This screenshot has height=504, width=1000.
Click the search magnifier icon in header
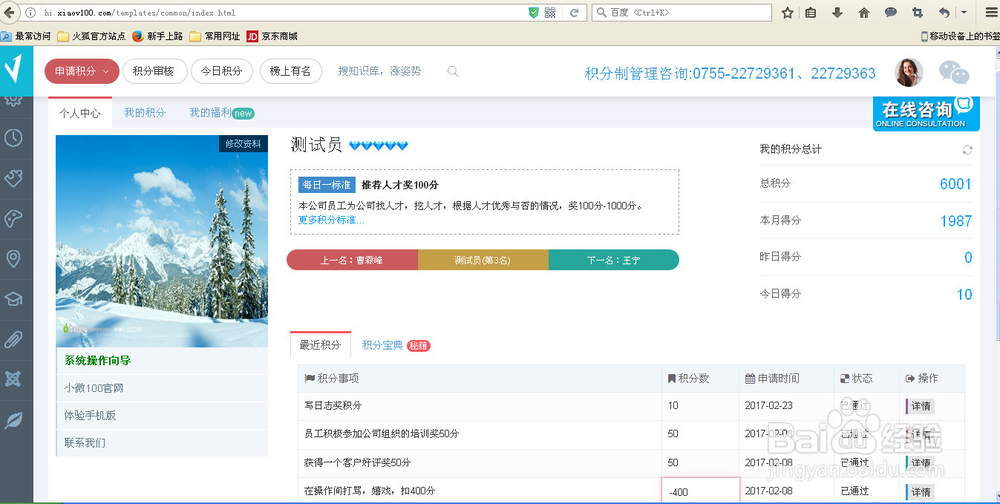tap(453, 71)
